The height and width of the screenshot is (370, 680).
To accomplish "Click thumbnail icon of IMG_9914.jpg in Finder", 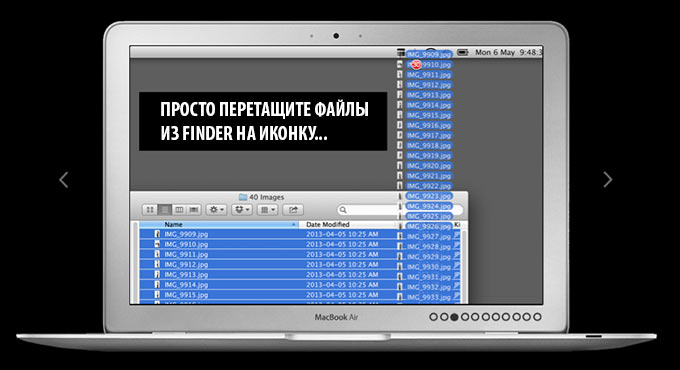I will pos(157,285).
